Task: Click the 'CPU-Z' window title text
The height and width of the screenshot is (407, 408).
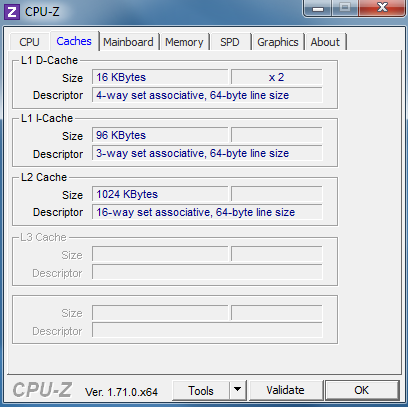Action: [x=42, y=12]
